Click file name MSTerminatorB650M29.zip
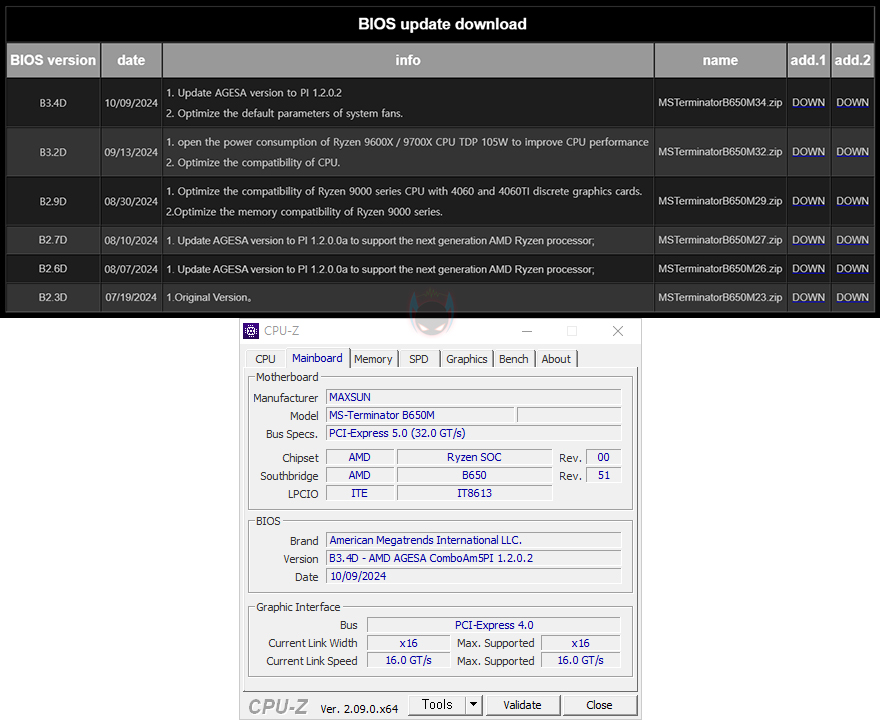Screen dimensions: 880x720 pos(720,201)
